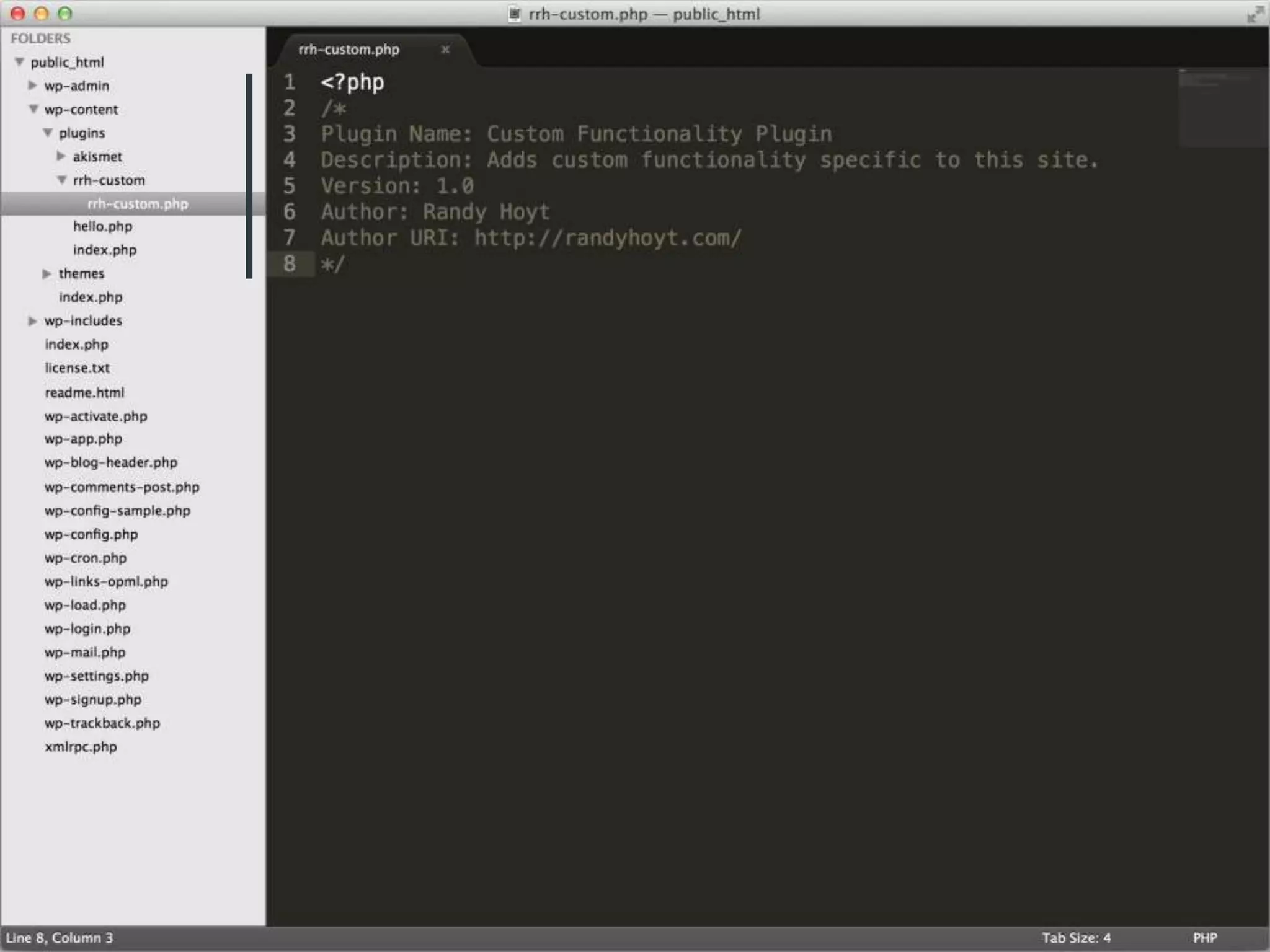Image resolution: width=1270 pixels, height=952 pixels.
Task: Collapse the wp-content folder arrow
Action: click(x=33, y=109)
